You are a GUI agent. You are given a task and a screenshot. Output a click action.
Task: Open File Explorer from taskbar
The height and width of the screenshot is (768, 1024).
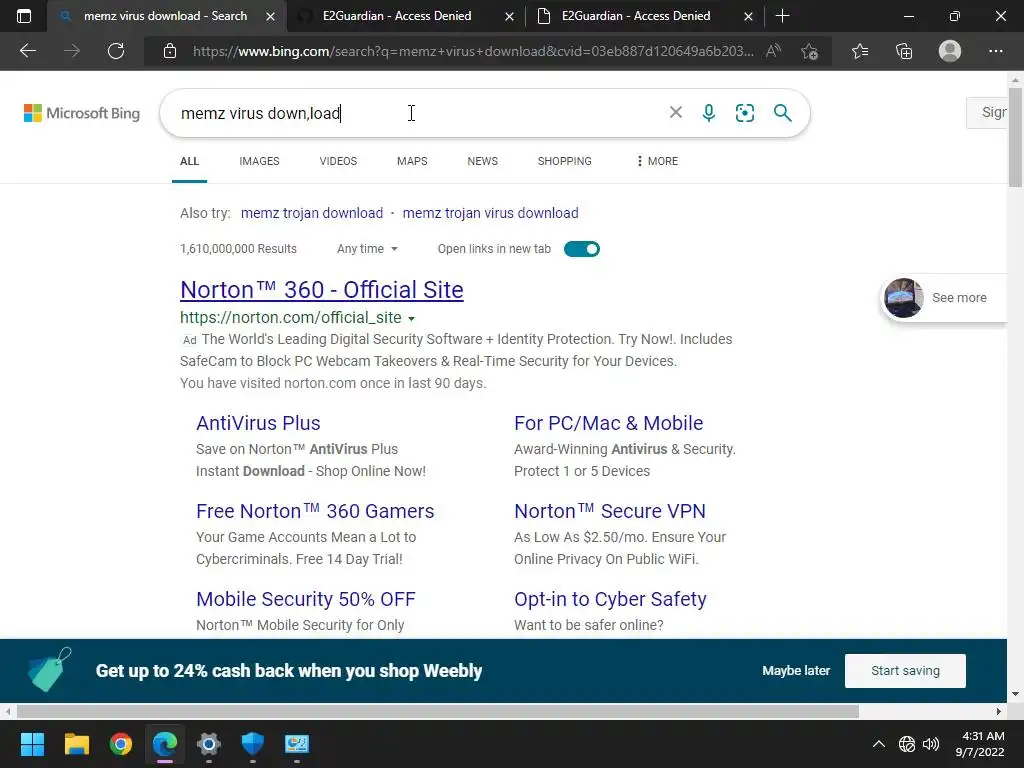pos(76,744)
